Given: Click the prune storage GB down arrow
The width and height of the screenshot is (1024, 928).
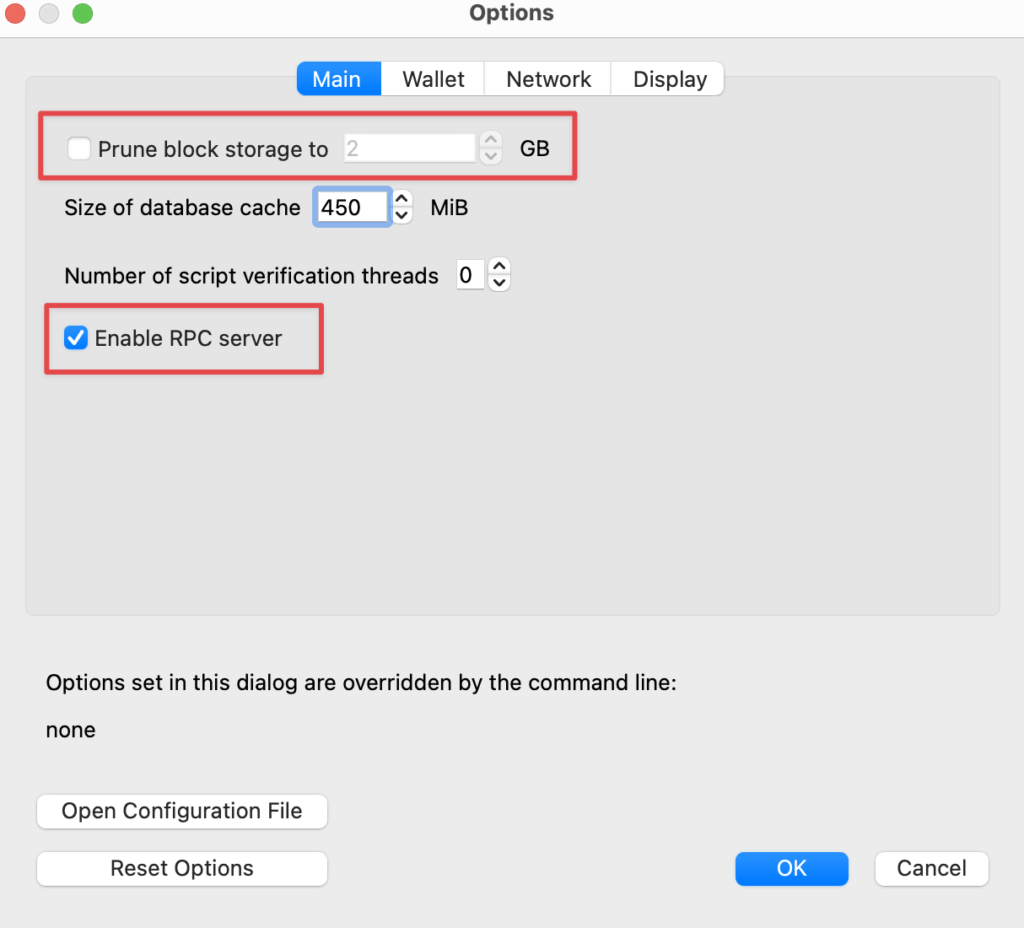Looking at the screenshot, I should [x=490, y=157].
